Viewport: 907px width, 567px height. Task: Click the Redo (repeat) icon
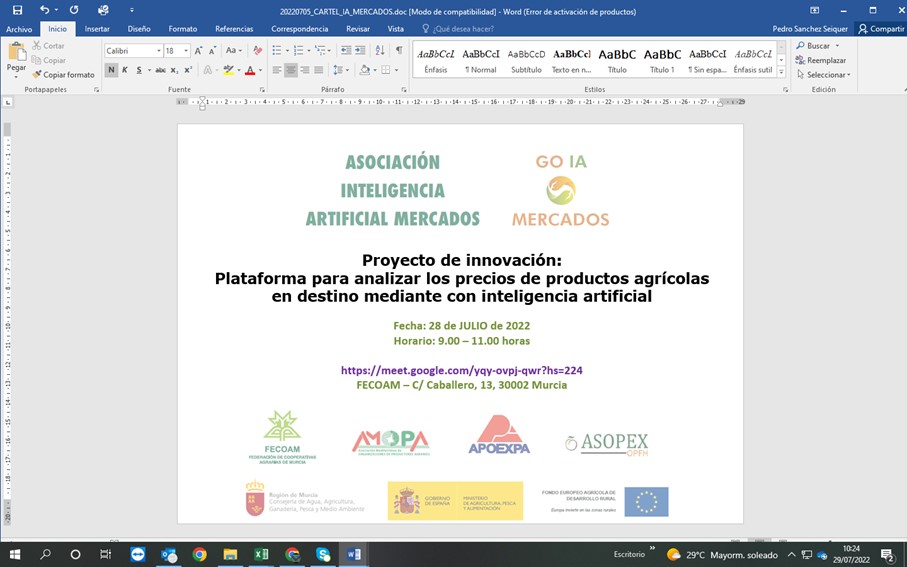click(x=74, y=10)
